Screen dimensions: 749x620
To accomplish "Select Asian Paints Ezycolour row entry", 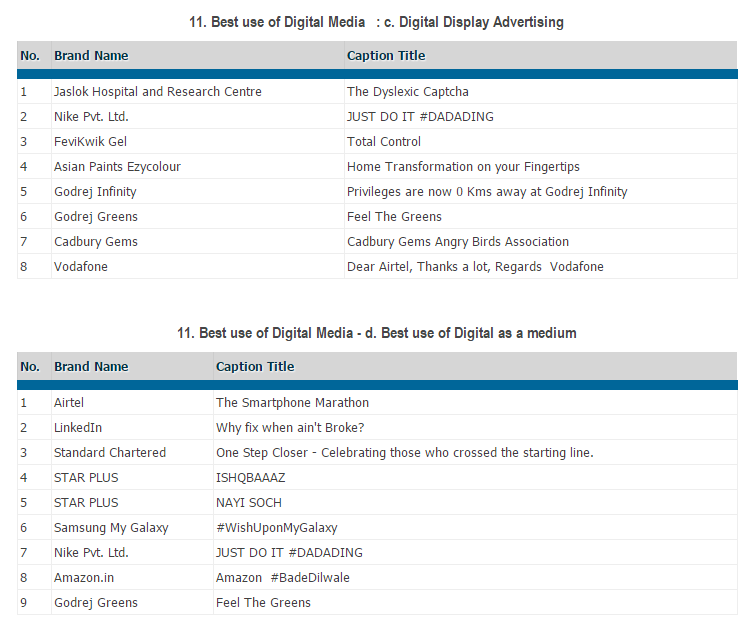I will (x=117, y=167).
